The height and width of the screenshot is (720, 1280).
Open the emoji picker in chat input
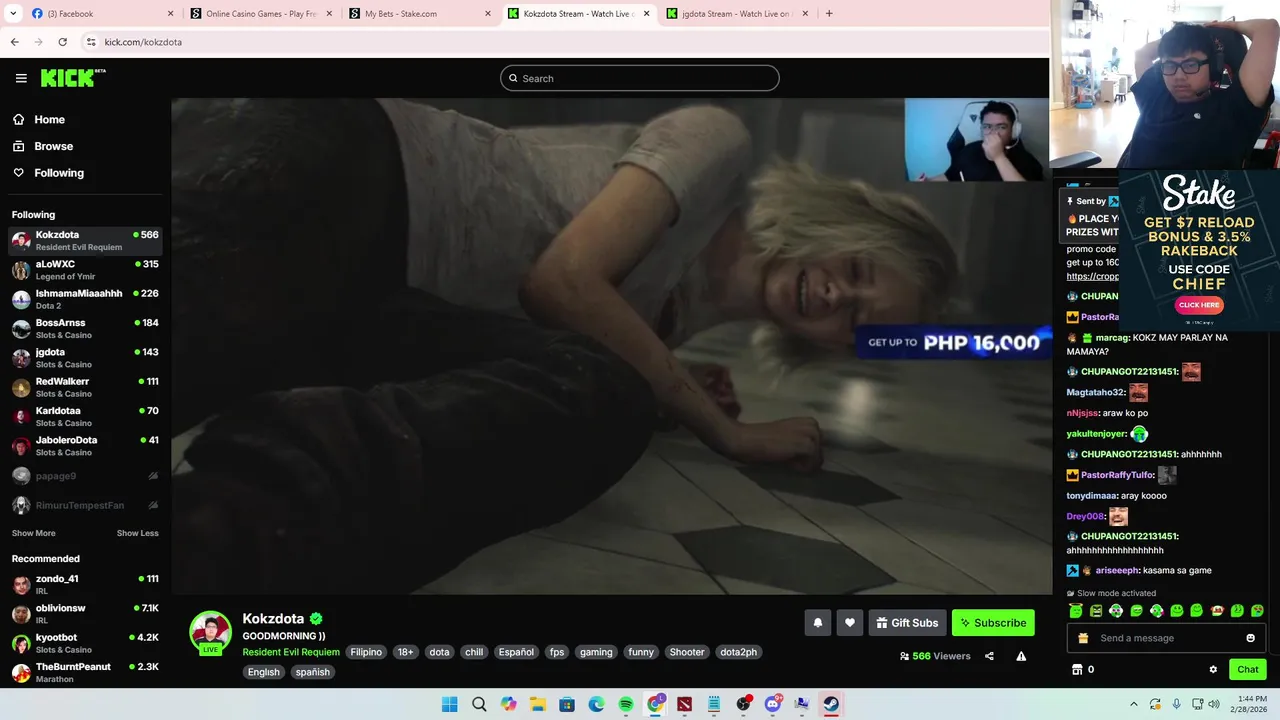[x=1250, y=638]
